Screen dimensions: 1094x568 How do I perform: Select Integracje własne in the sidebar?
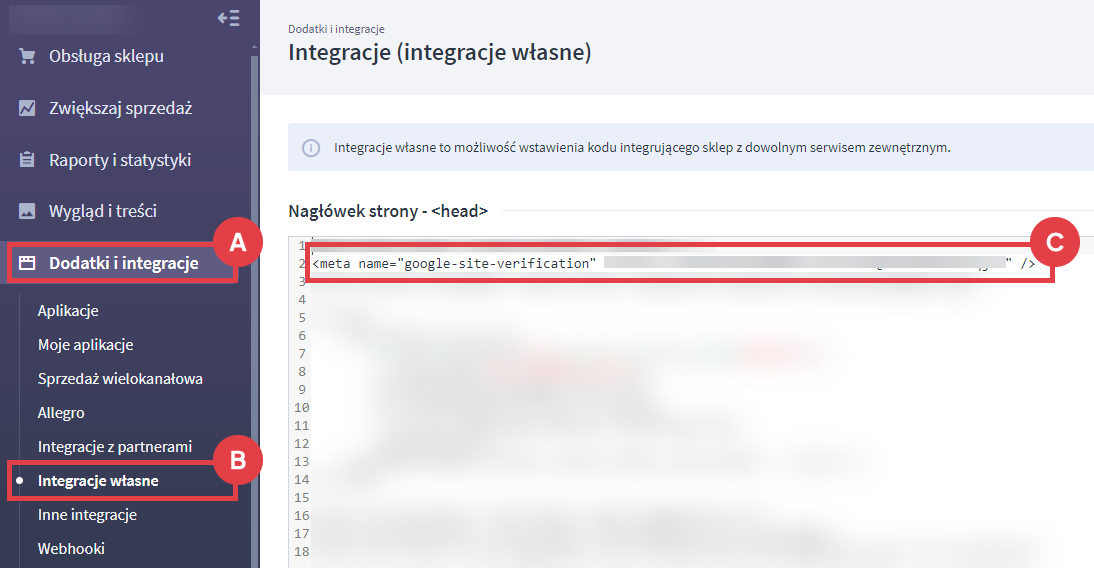[98, 481]
